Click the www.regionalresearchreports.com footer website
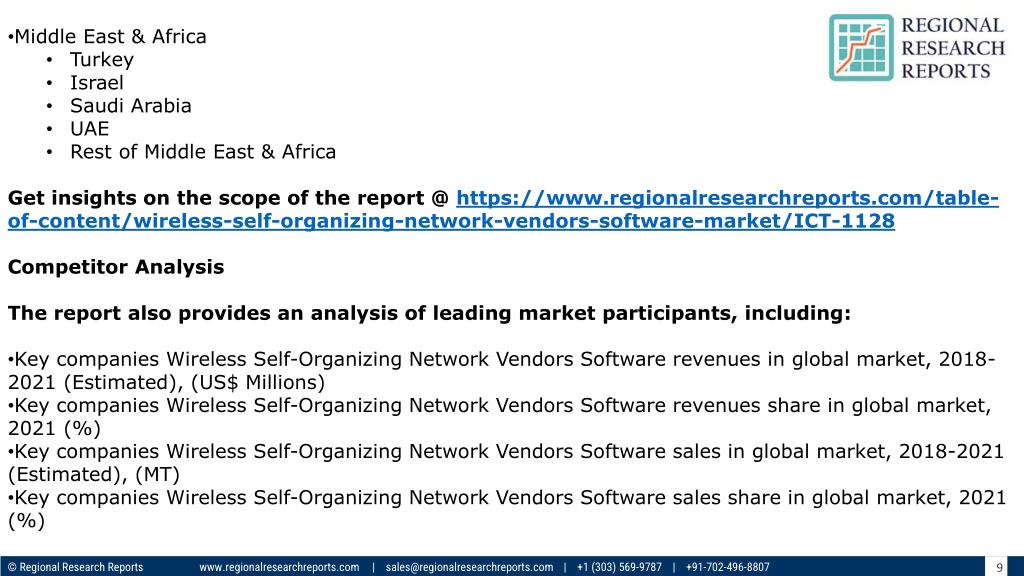 pos(279,567)
